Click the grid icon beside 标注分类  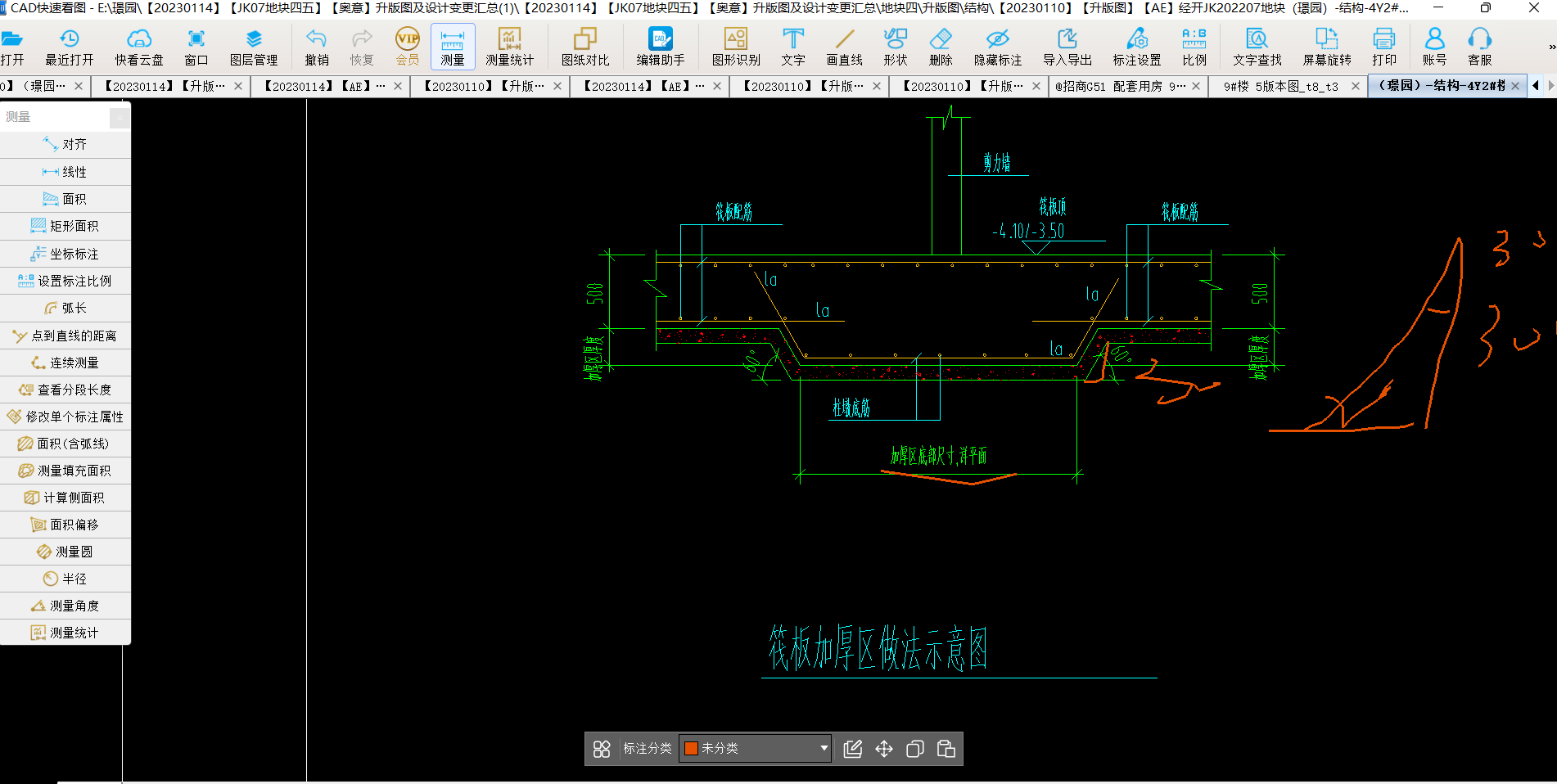point(602,749)
